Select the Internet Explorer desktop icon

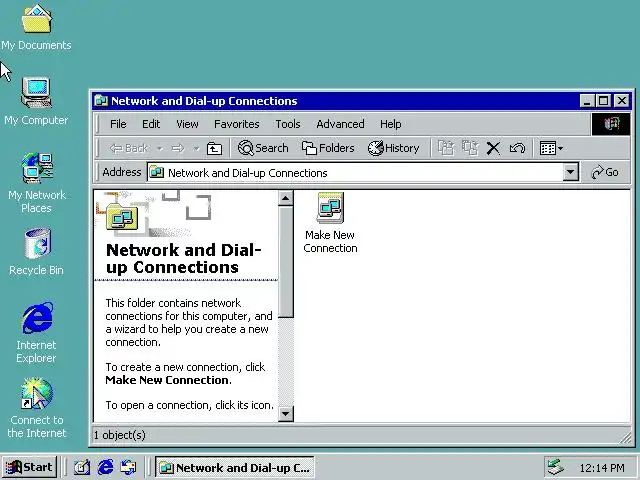pos(36,333)
